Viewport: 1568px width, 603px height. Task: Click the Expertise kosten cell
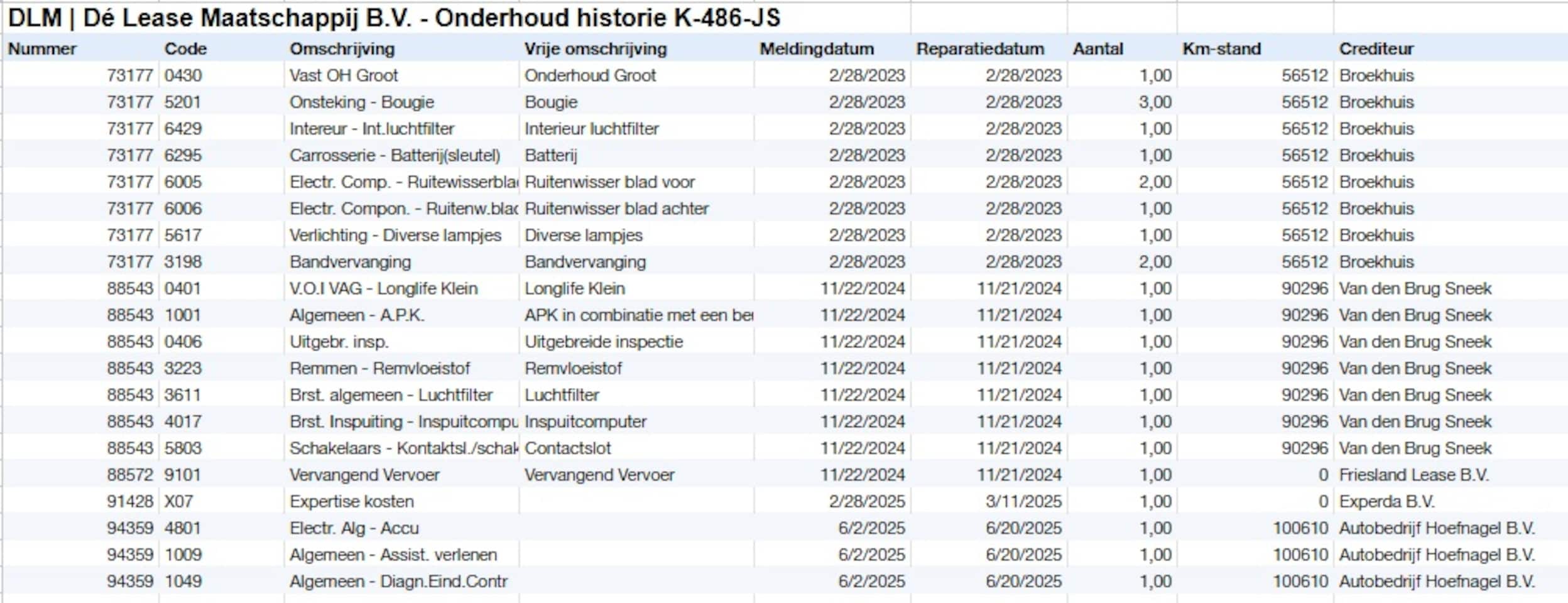[x=351, y=501]
